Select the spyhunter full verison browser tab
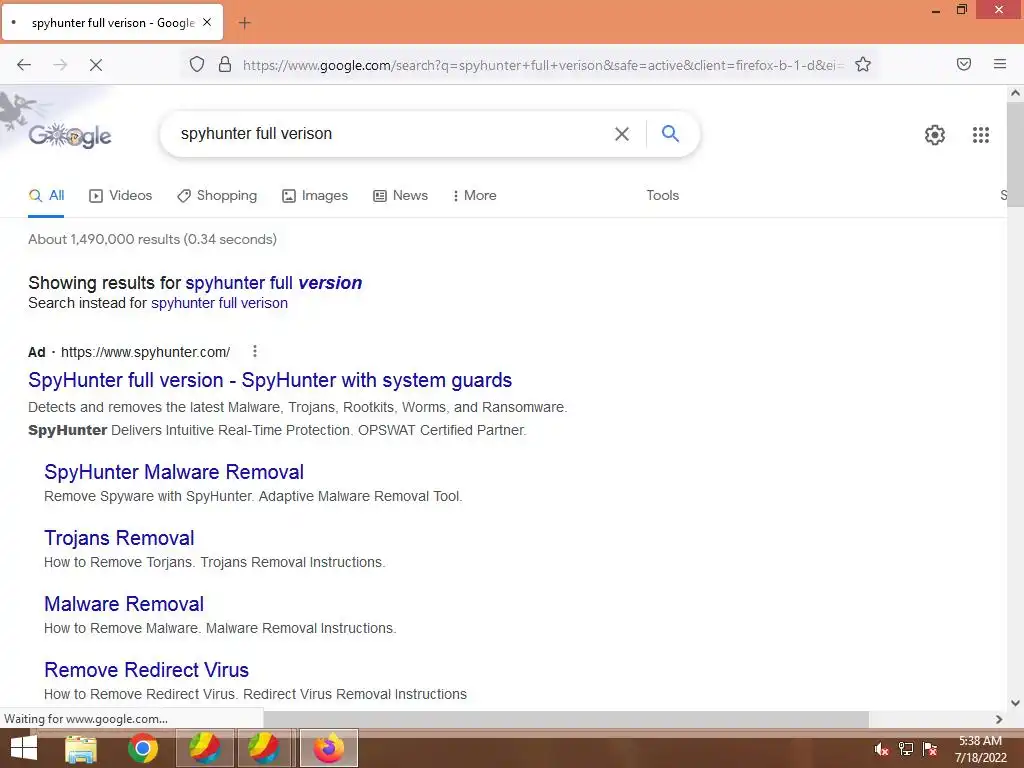The width and height of the screenshot is (1024, 768). tap(112, 22)
